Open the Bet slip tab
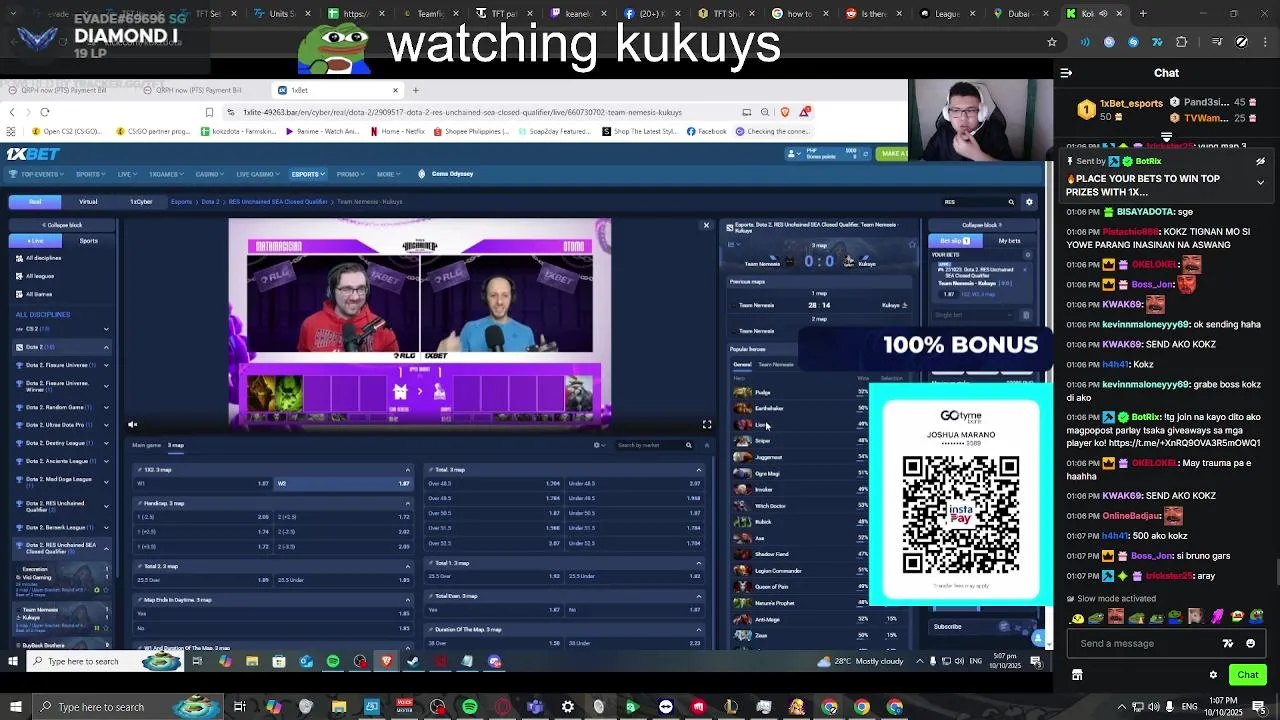This screenshot has width=1280, height=720. click(x=955, y=241)
